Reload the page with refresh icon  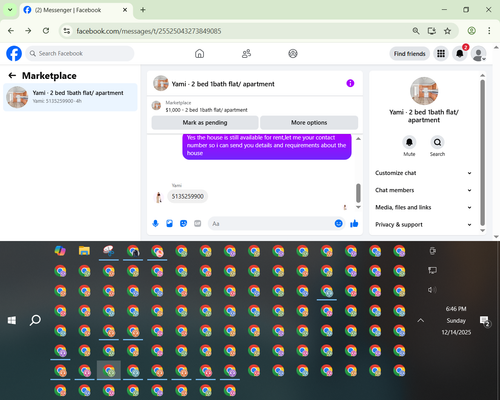(46, 31)
